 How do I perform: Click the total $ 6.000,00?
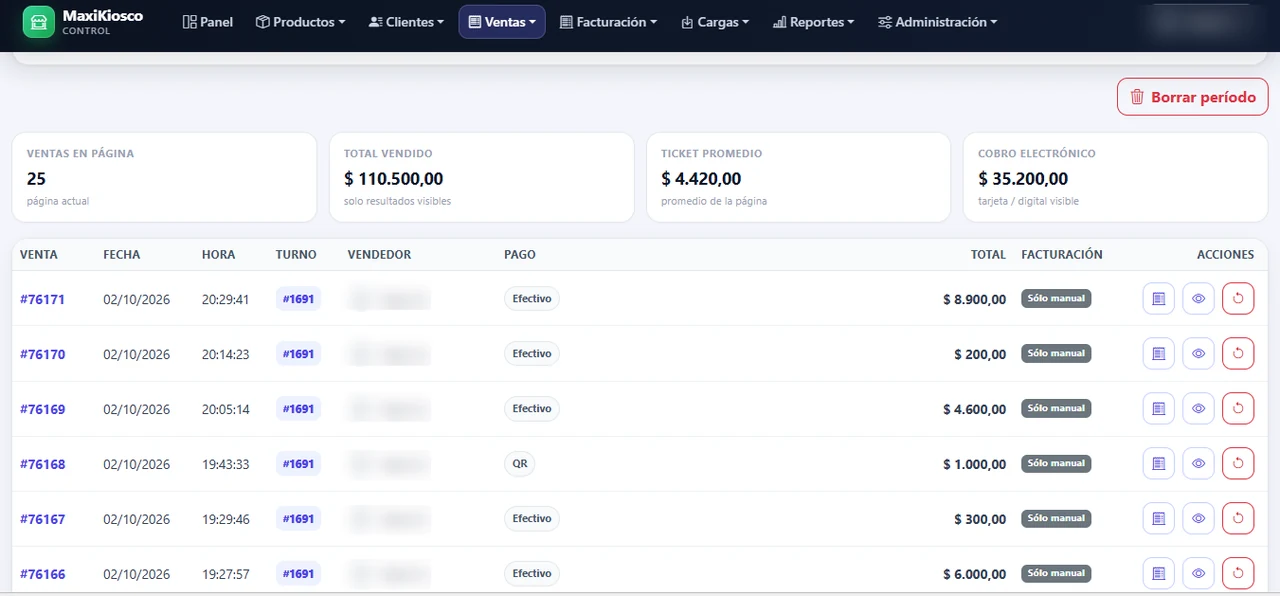pos(974,574)
